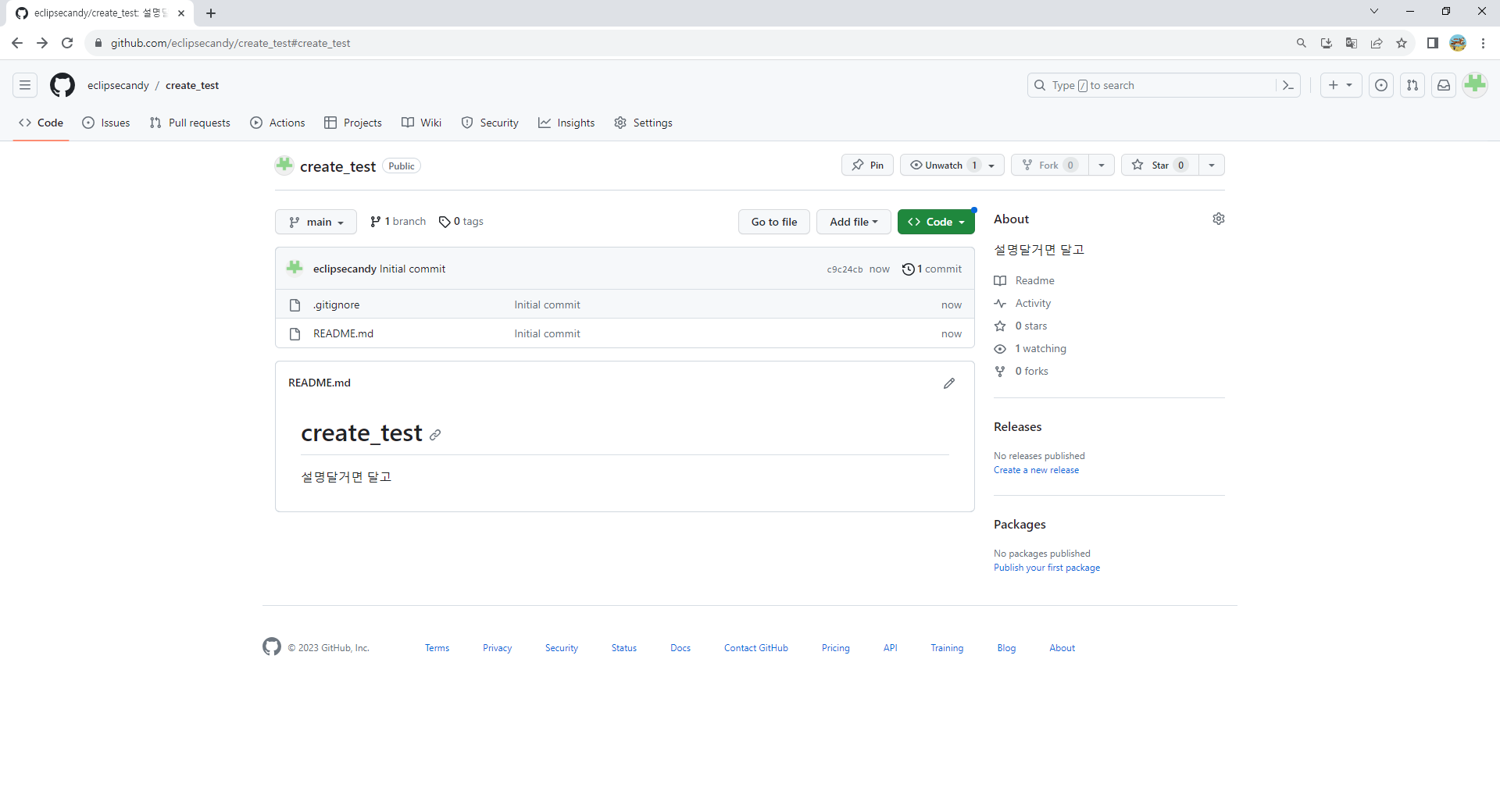Open Contact GitHub footer link
The image size is (1500, 812).
click(x=755, y=648)
